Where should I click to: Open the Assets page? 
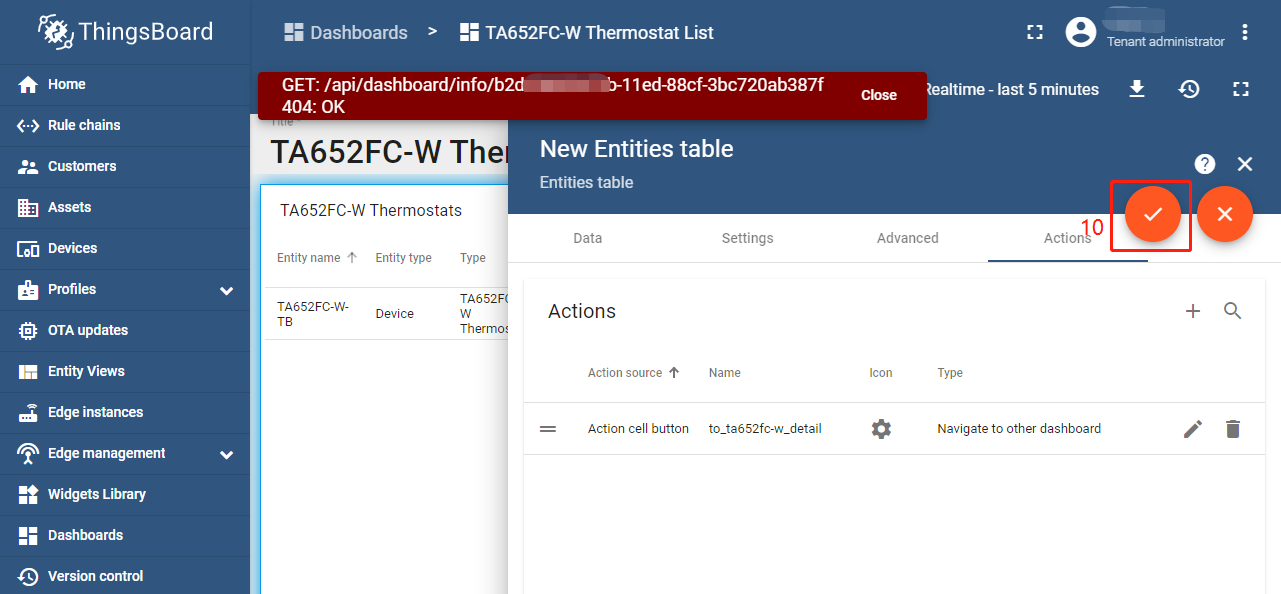point(125,207)
